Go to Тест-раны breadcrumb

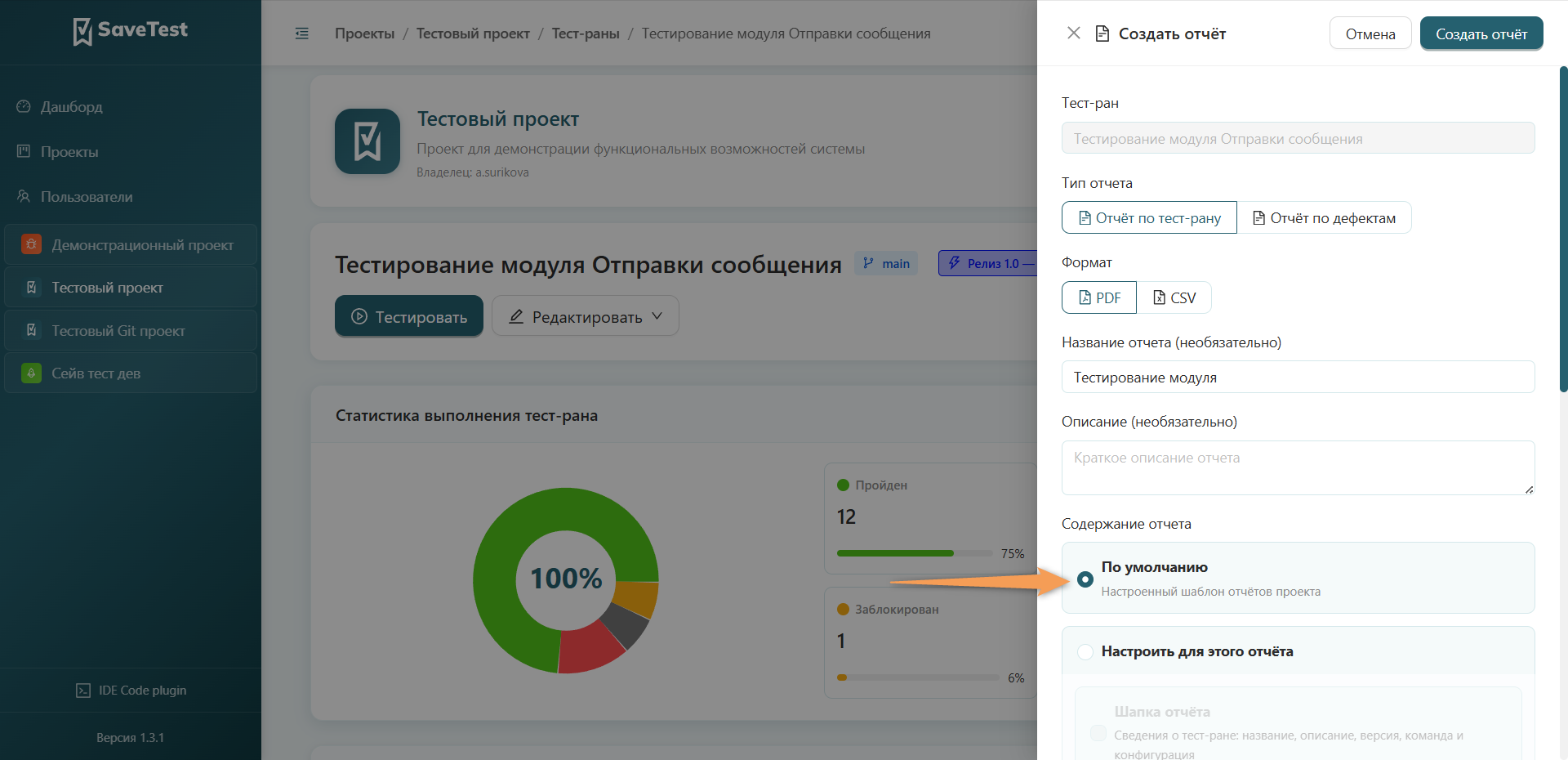tap(586, 34)
